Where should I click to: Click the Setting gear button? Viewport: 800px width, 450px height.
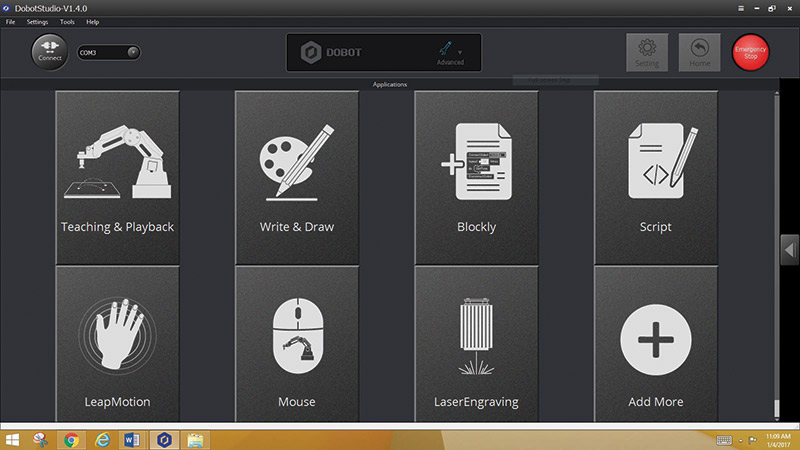pos(647,53)
